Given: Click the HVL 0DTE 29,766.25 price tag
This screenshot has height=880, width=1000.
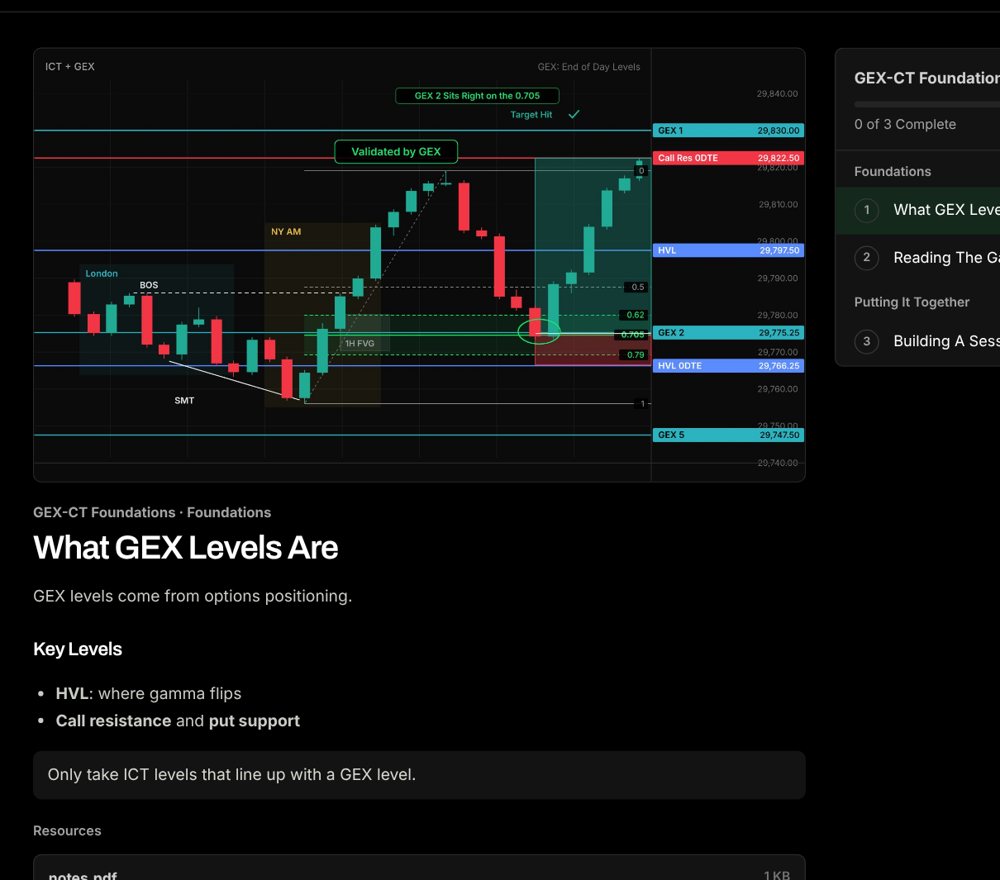Looking at the screenshot, I should [728, 365].
